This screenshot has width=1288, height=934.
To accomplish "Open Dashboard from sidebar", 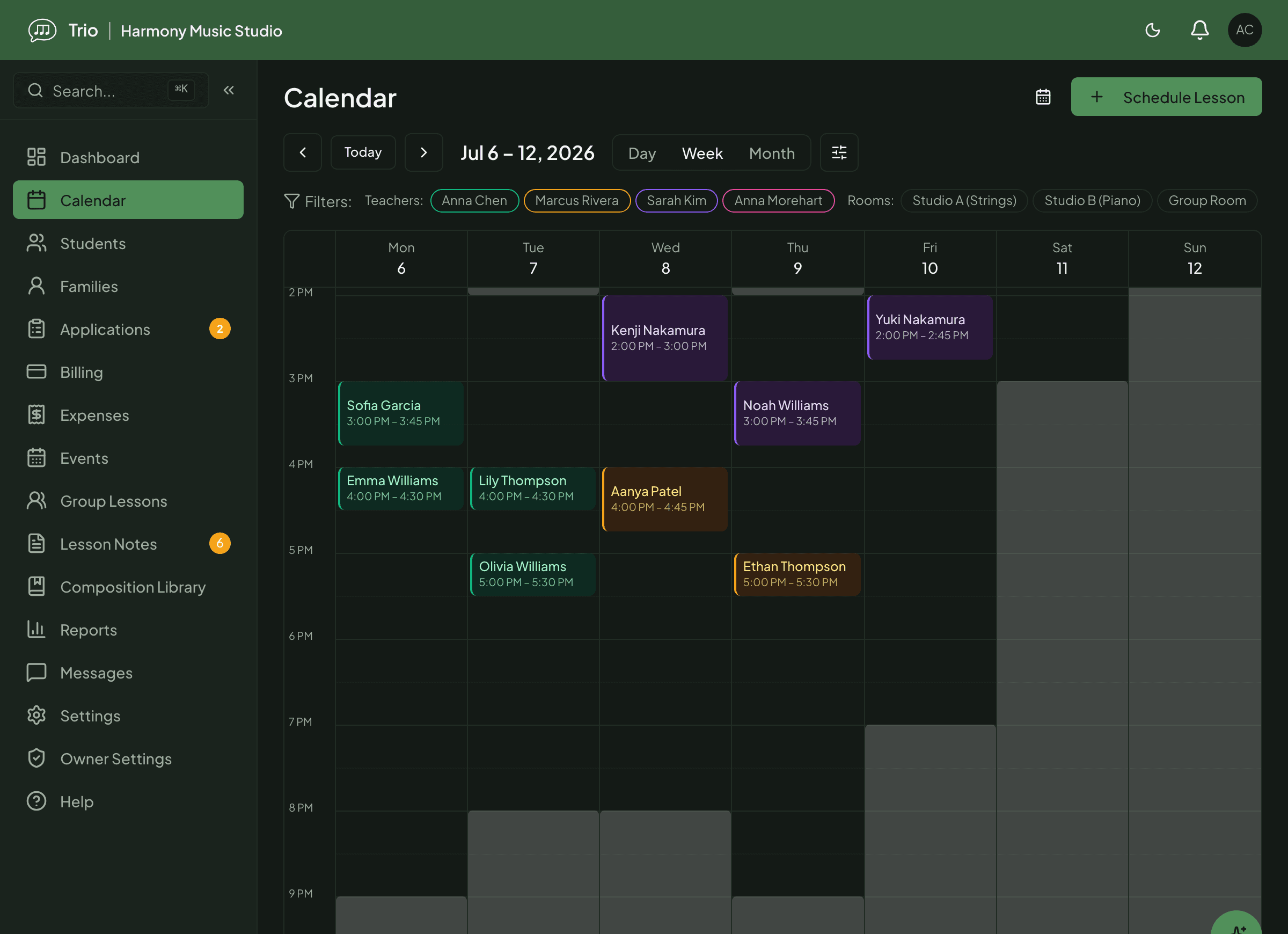I will (128, 157).
